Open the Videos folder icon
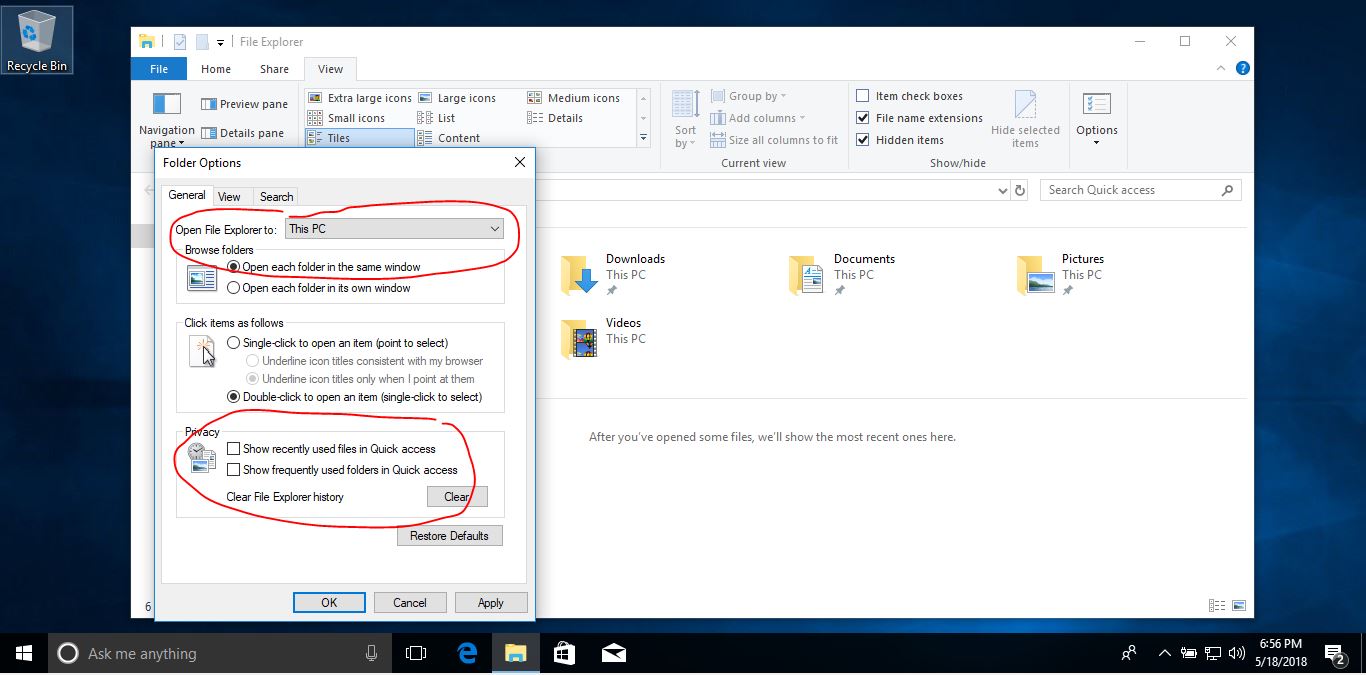 (579, 339)
